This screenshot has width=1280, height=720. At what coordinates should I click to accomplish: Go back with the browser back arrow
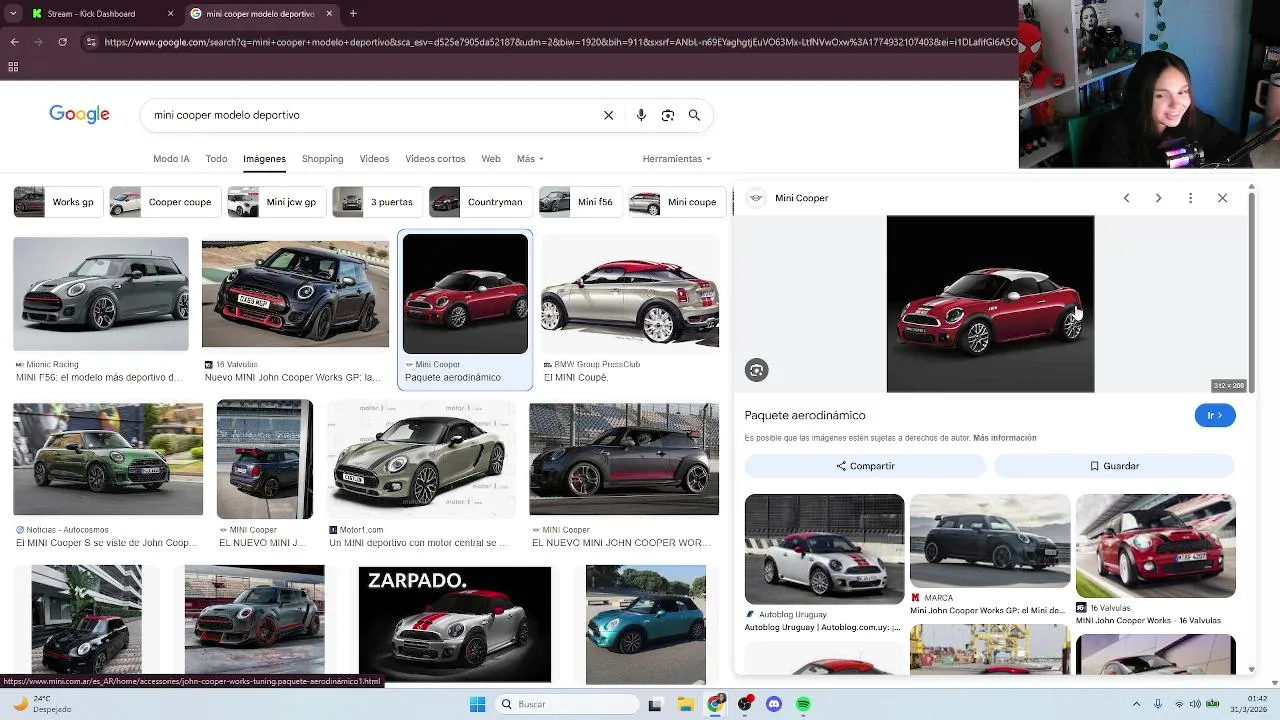14,42
